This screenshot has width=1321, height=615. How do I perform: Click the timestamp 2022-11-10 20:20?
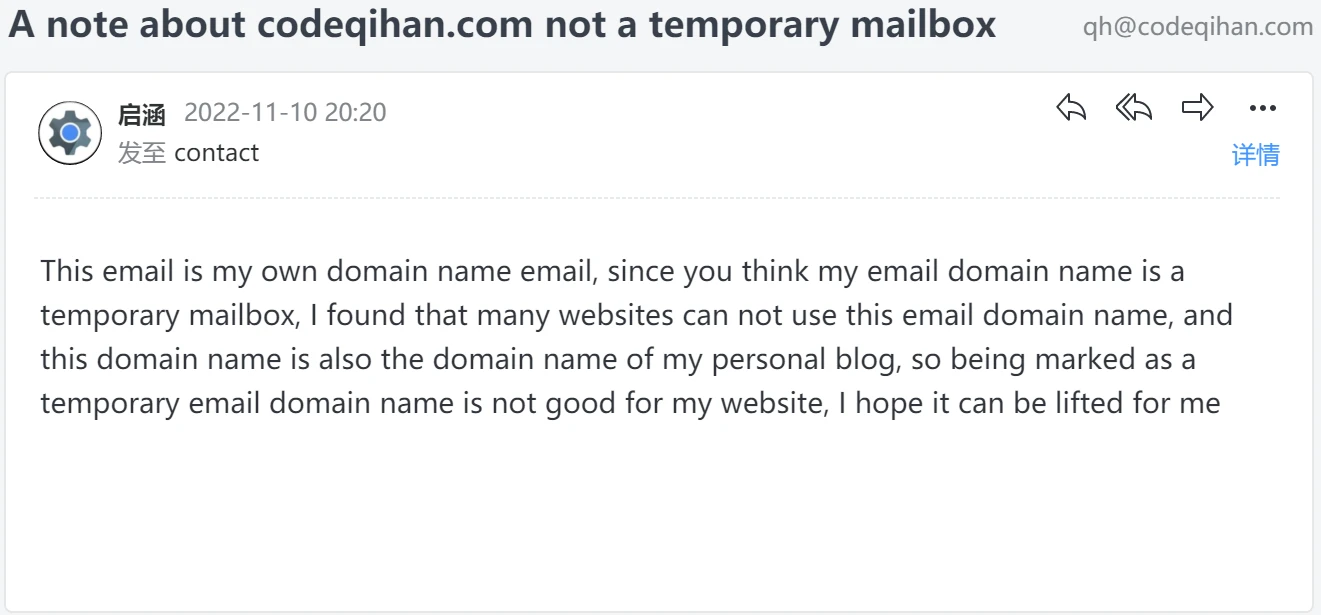click(285, 113)
